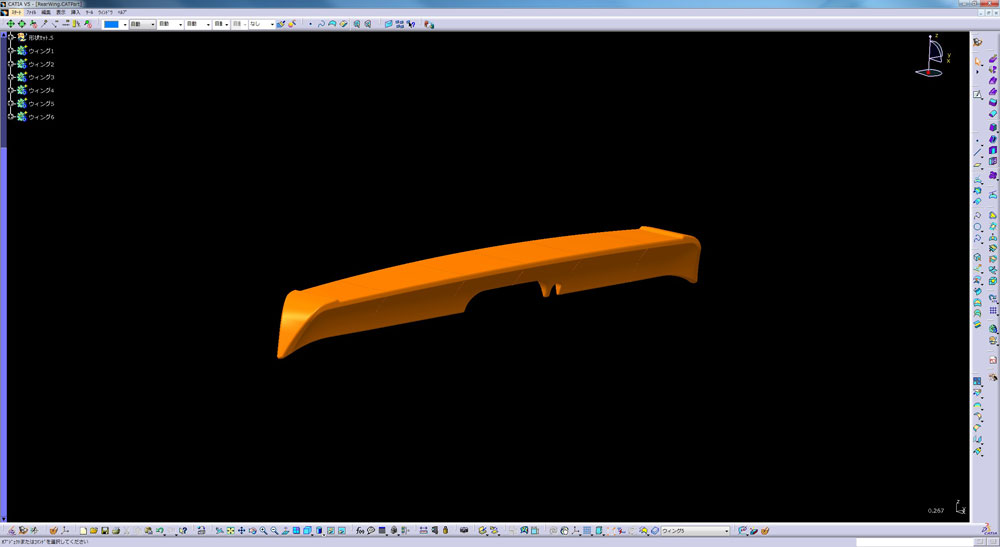
Task: Click the Zoom Out magnifier icon
Action: 274,530
